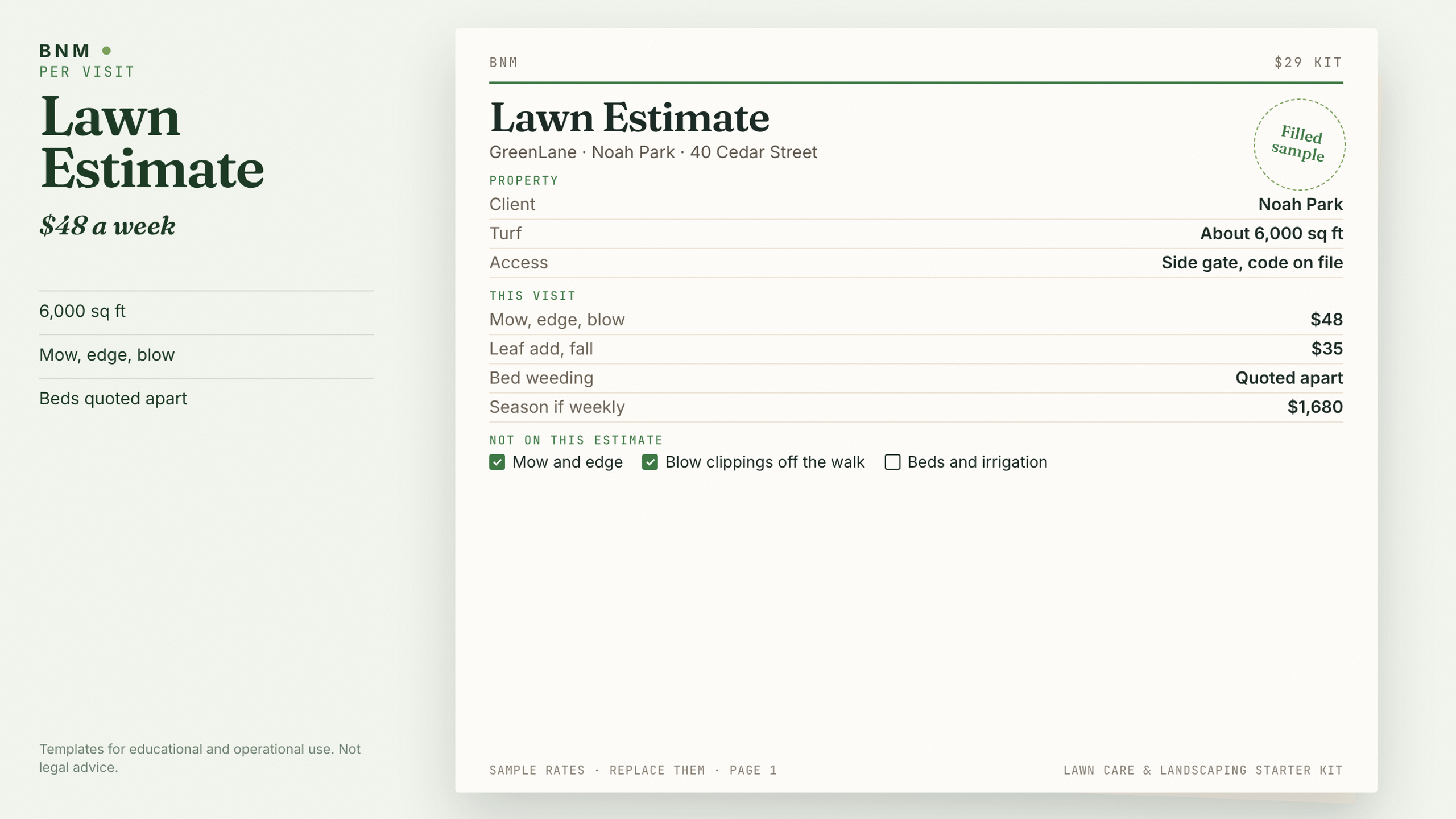Click the Bed weeding row label
Viewport: 1456px width, 819px height.
[541, 378]
